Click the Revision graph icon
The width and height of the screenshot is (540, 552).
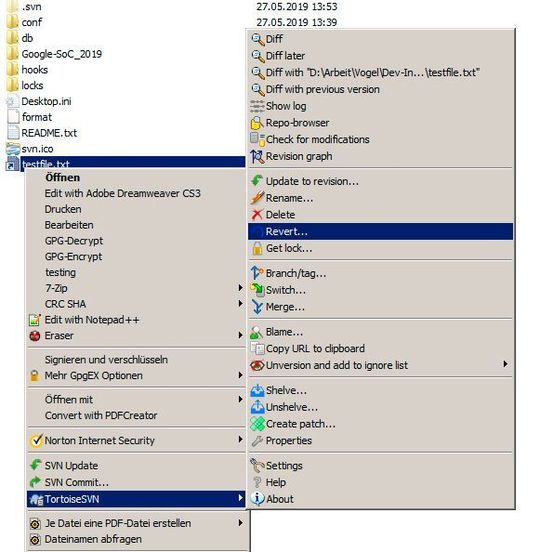[257, 156]
